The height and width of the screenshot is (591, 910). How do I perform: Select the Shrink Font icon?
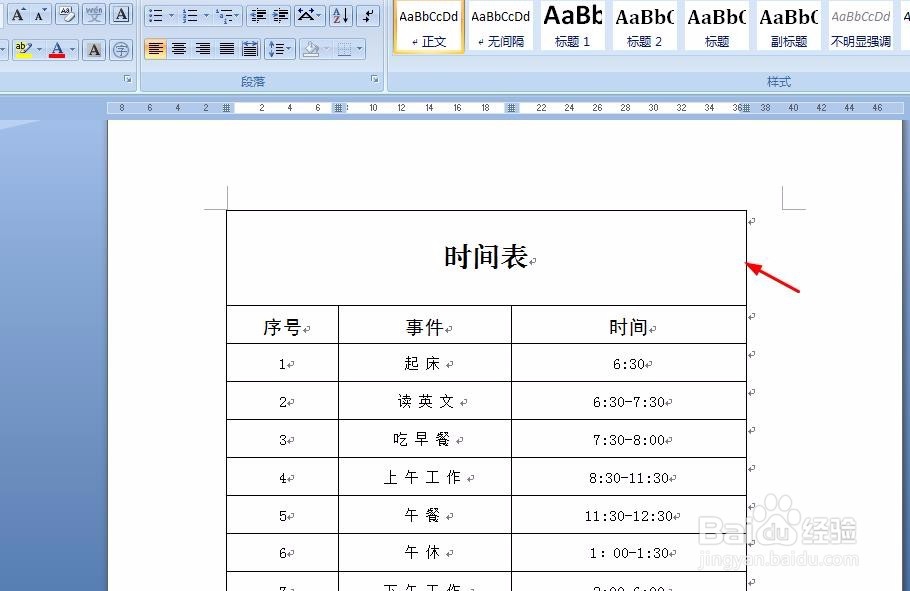pos(39,15)
